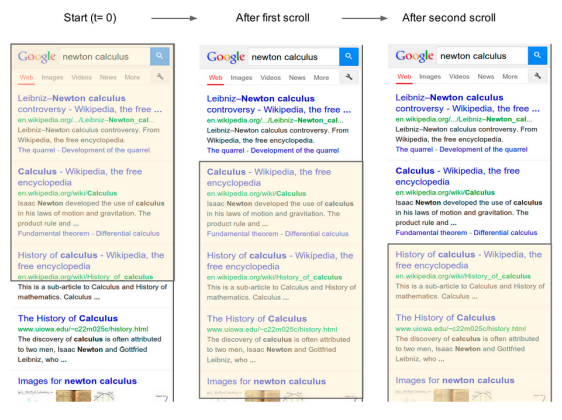
Task: Click the www.uiowa.edu URL in the Start screen
Action: pos(83,329)
